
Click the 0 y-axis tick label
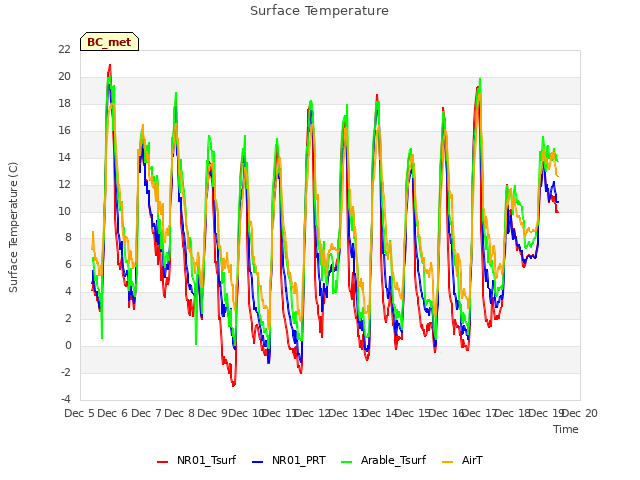[x=68, y=346]
